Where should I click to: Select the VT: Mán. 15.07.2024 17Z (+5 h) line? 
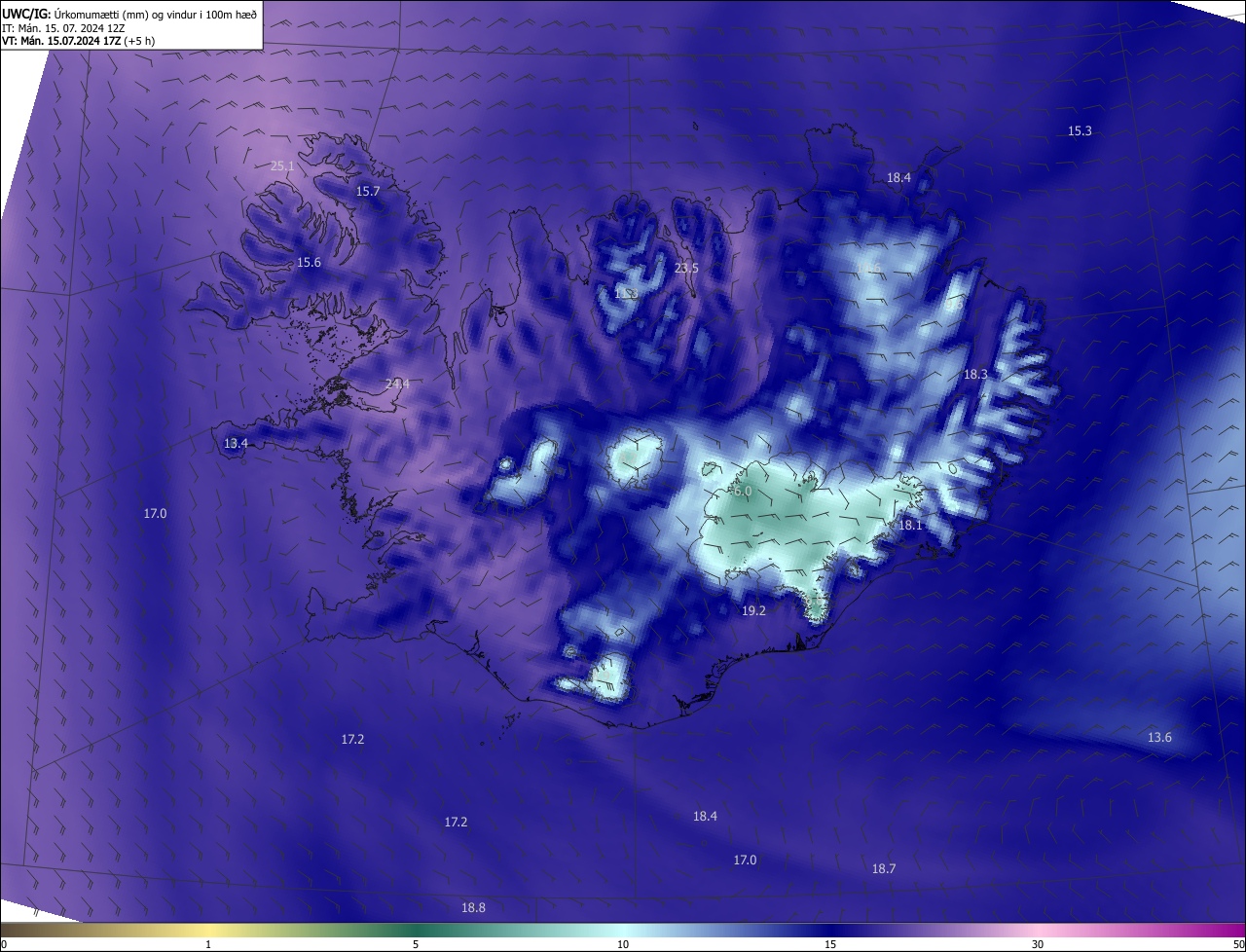78,41
